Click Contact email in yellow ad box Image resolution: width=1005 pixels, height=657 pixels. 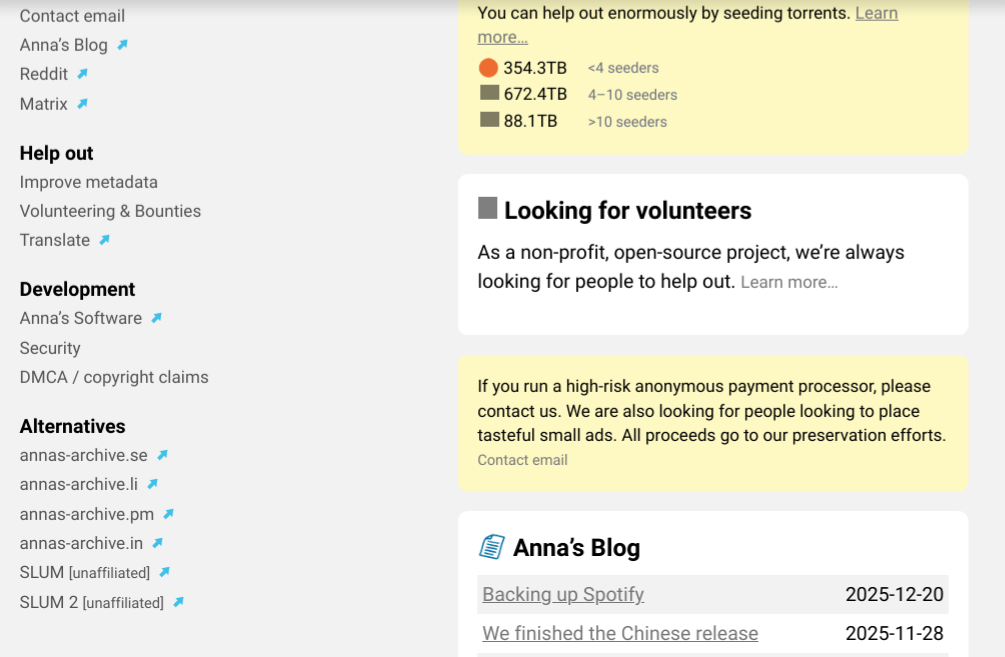(522, 460)
